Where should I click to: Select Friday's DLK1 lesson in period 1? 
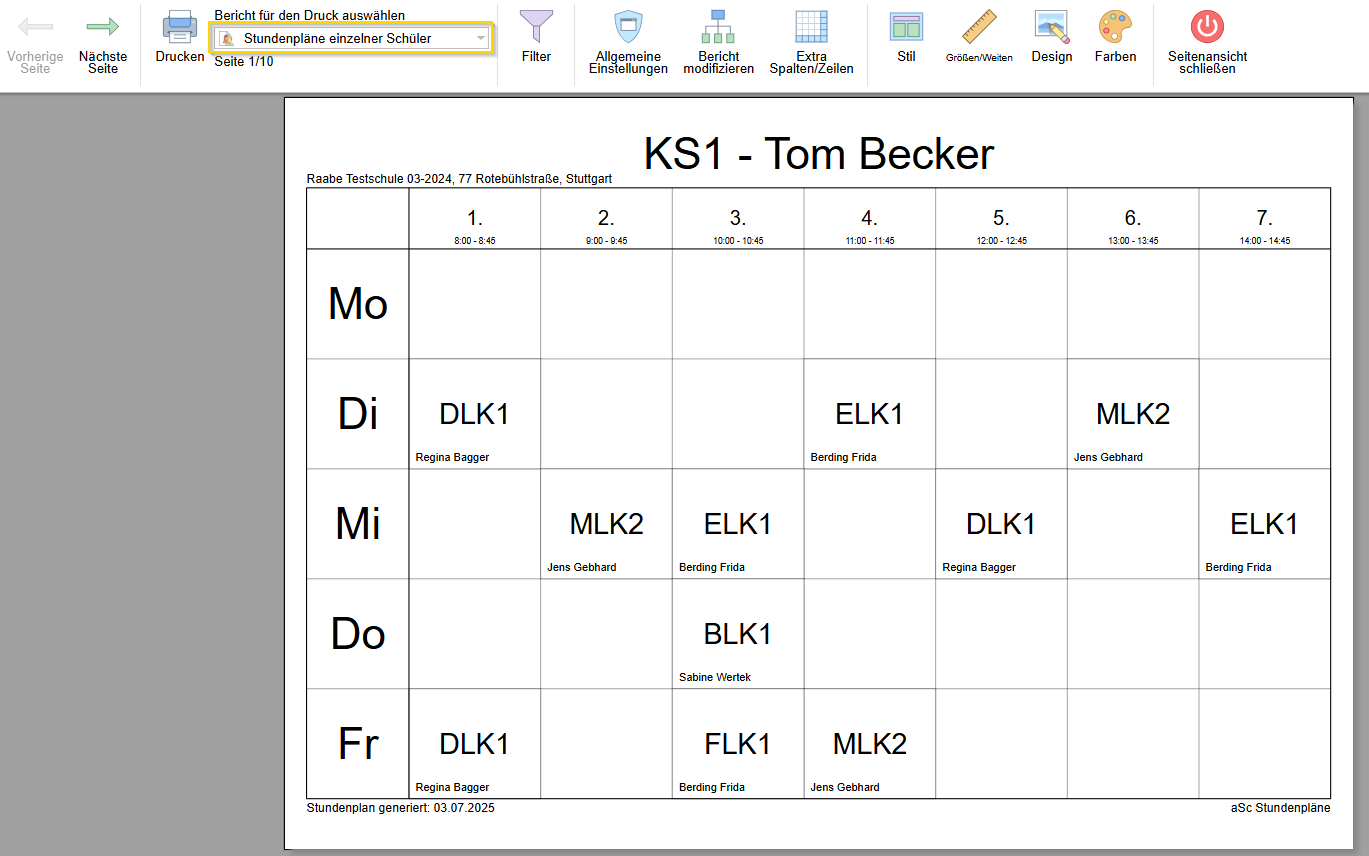475,744
